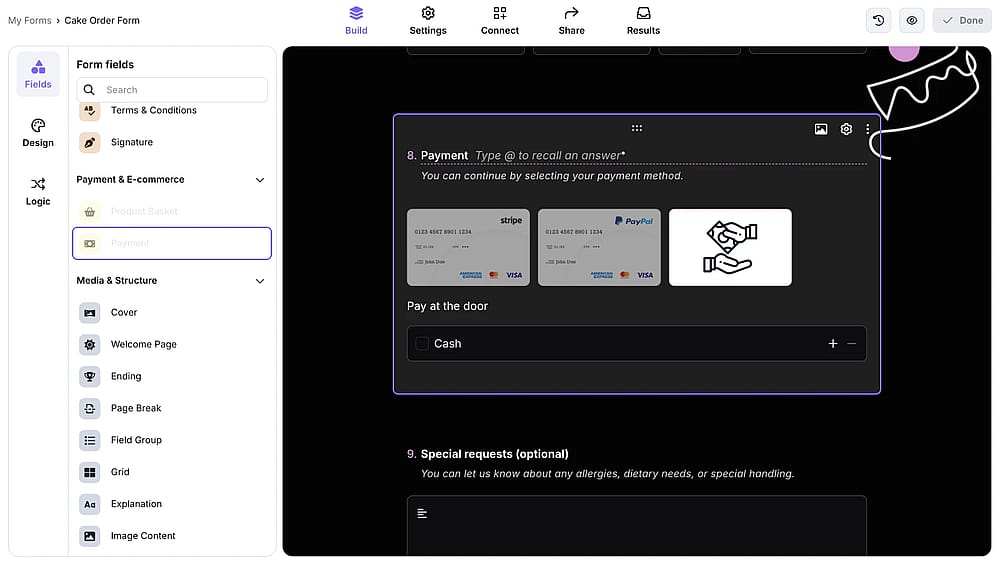Switch to the Share tab

click(x=571, y=20)
